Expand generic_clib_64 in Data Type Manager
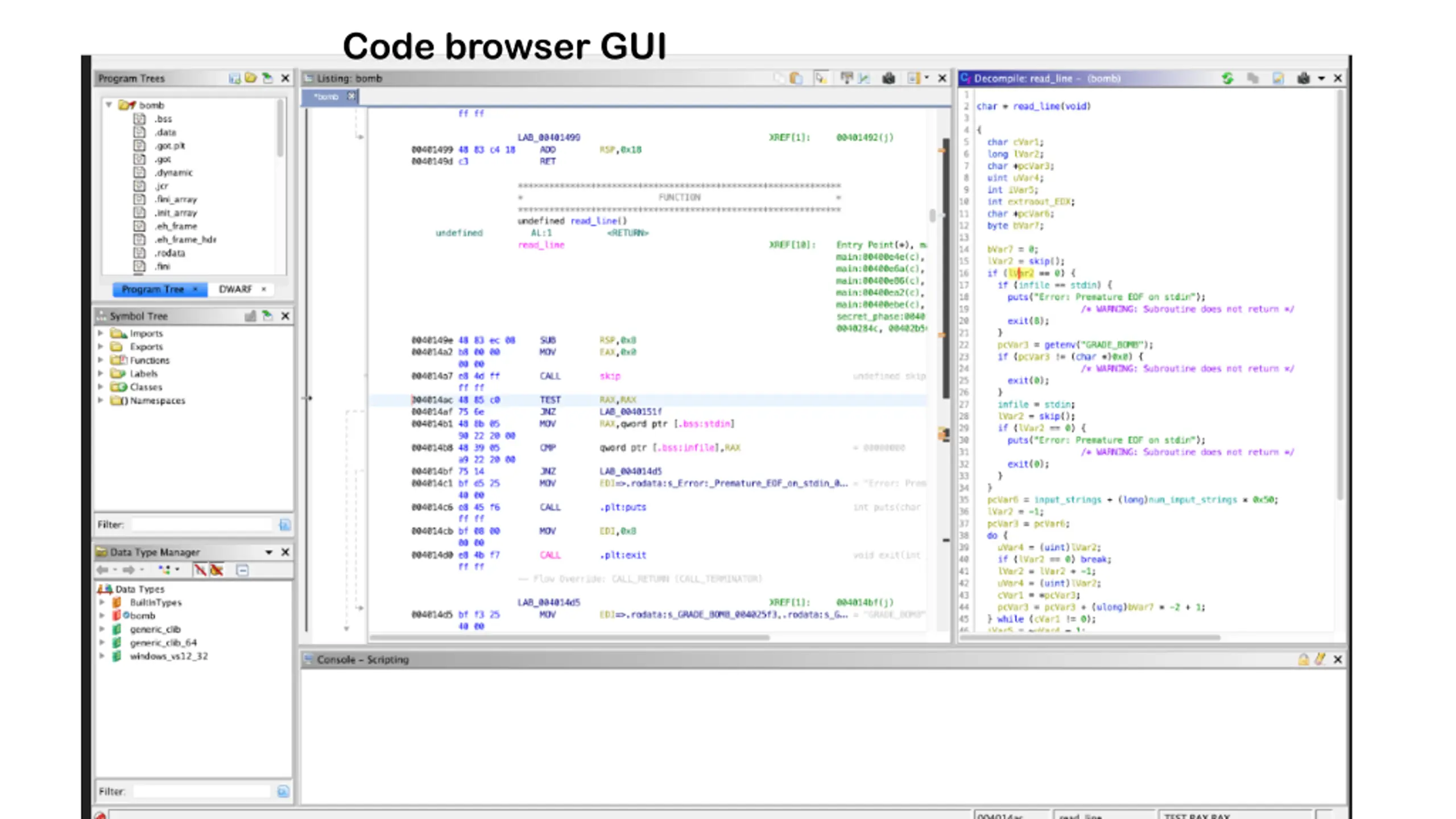Image resolution: width=1456 pixels, height=819 pixels. click(x=102, y=642)
